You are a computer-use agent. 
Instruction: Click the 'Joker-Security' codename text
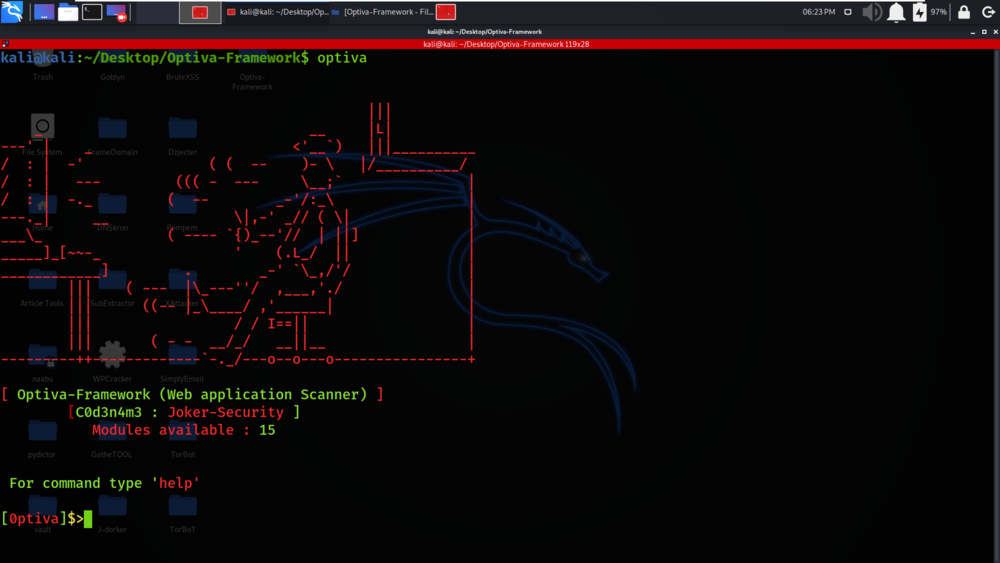coord(225,413)
